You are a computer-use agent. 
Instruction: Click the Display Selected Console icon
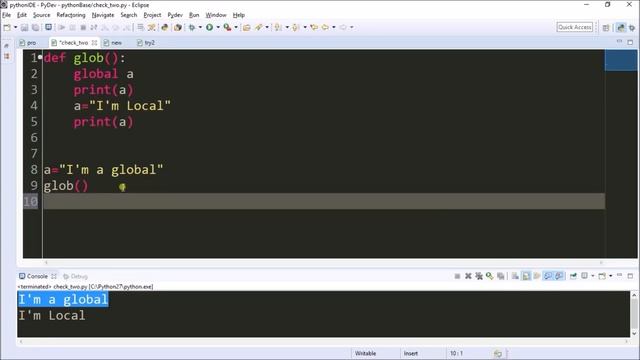click(584, 276)
